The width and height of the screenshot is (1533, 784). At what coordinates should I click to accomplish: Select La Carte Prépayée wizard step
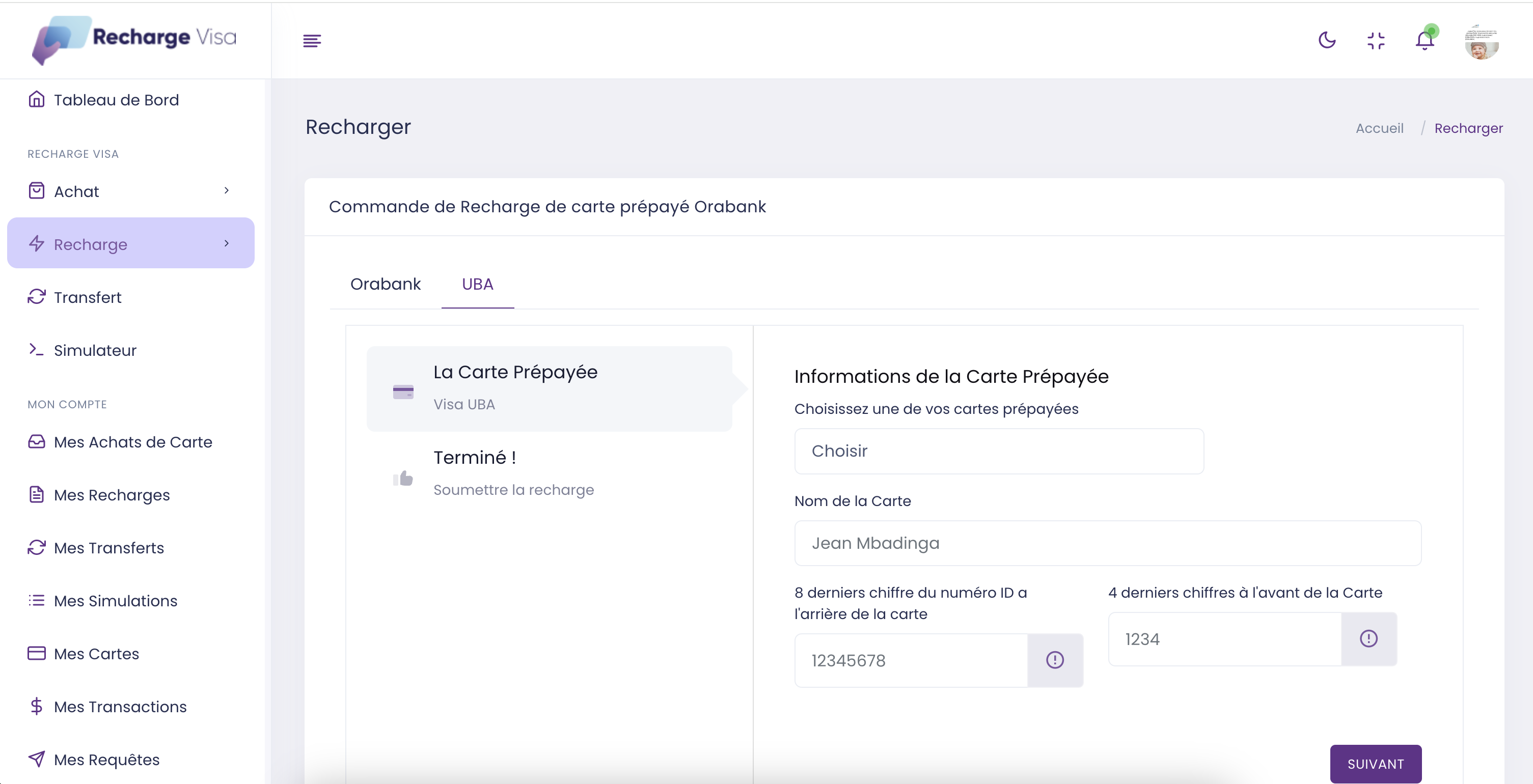[550, 388]
